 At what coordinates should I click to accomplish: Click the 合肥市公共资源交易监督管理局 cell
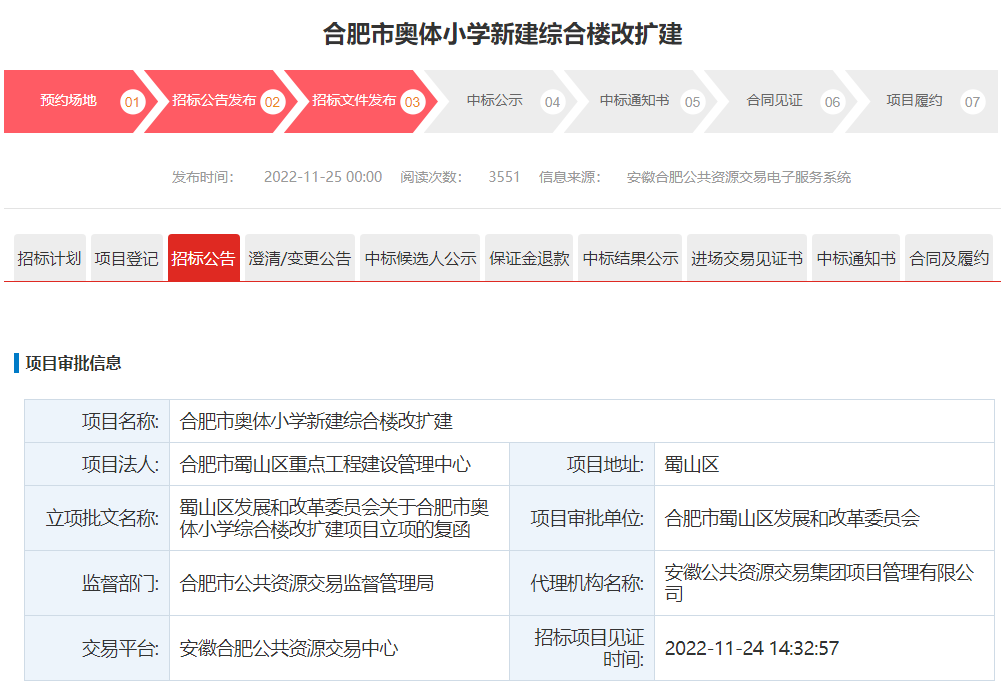pos(339,583)
